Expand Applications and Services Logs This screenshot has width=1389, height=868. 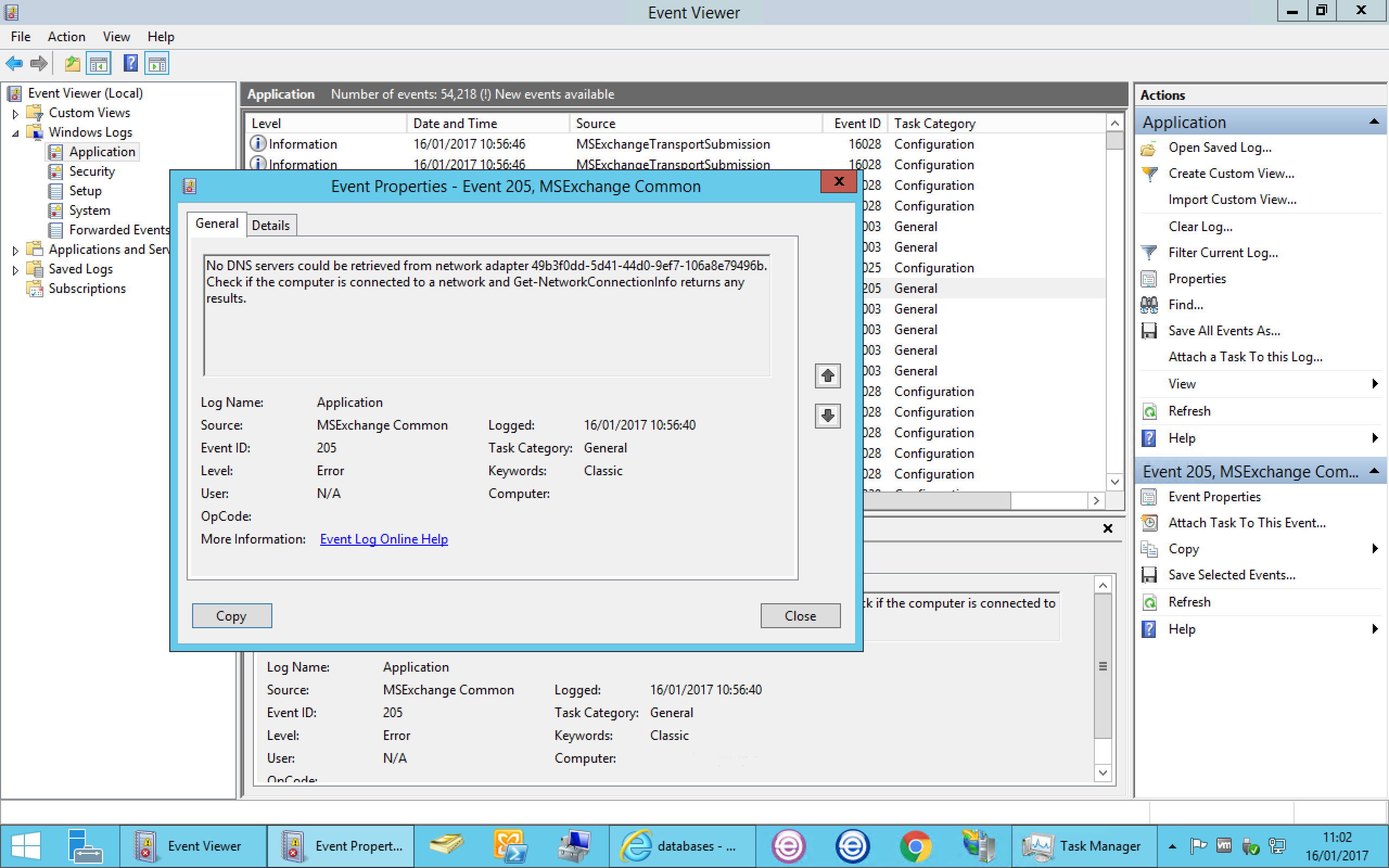click(x=16, y=249)
